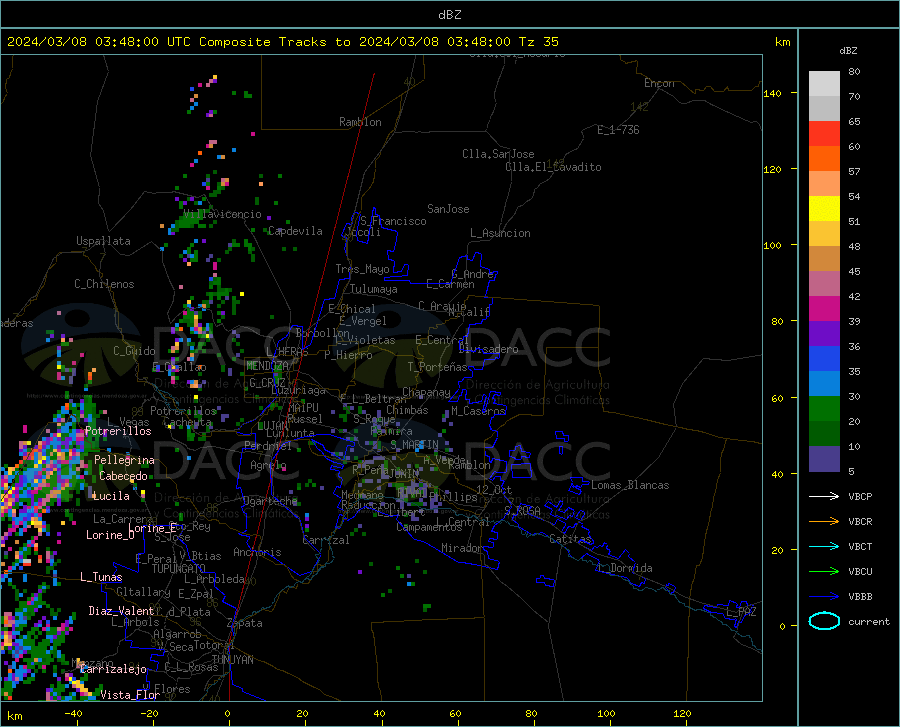Select the orange 57-60 dBZ swatch

click(x=824, y=159)
